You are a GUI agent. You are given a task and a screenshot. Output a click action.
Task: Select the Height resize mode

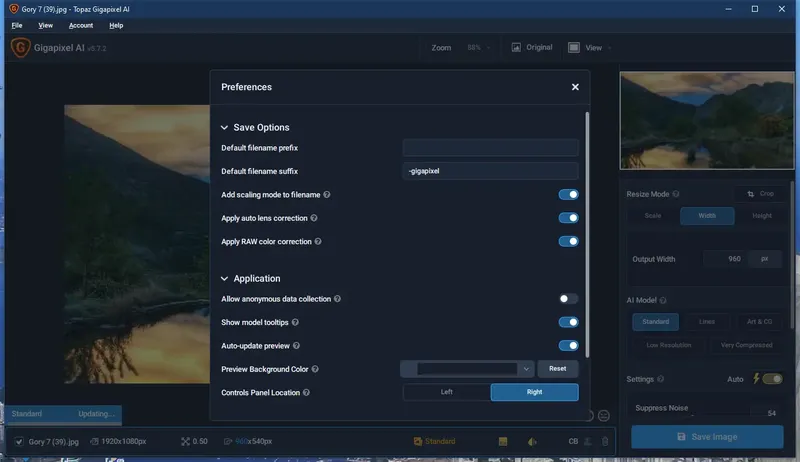tap(762, 216)
